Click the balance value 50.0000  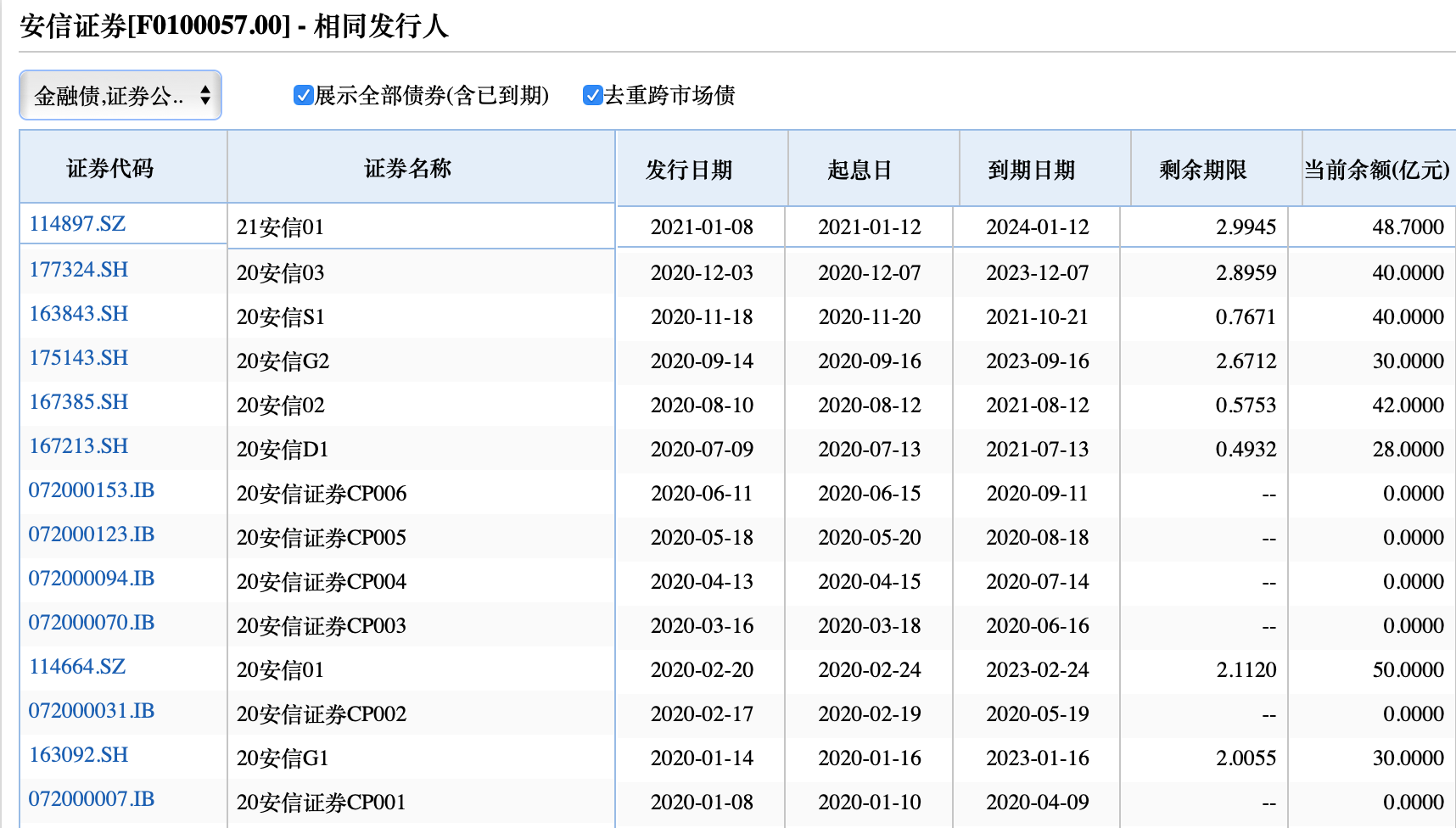[x=1408, y=669]
